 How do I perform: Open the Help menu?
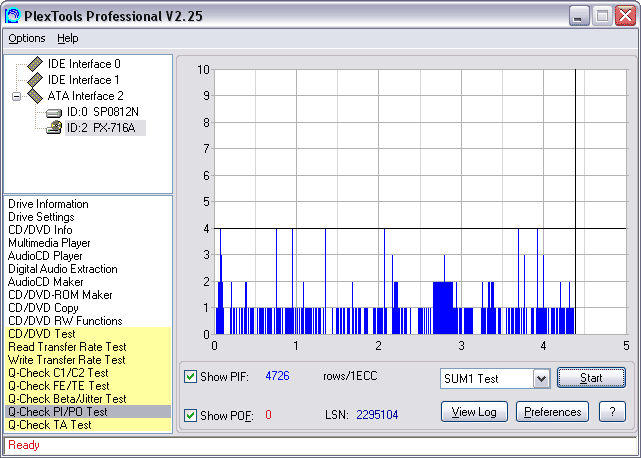coord(67,38)
